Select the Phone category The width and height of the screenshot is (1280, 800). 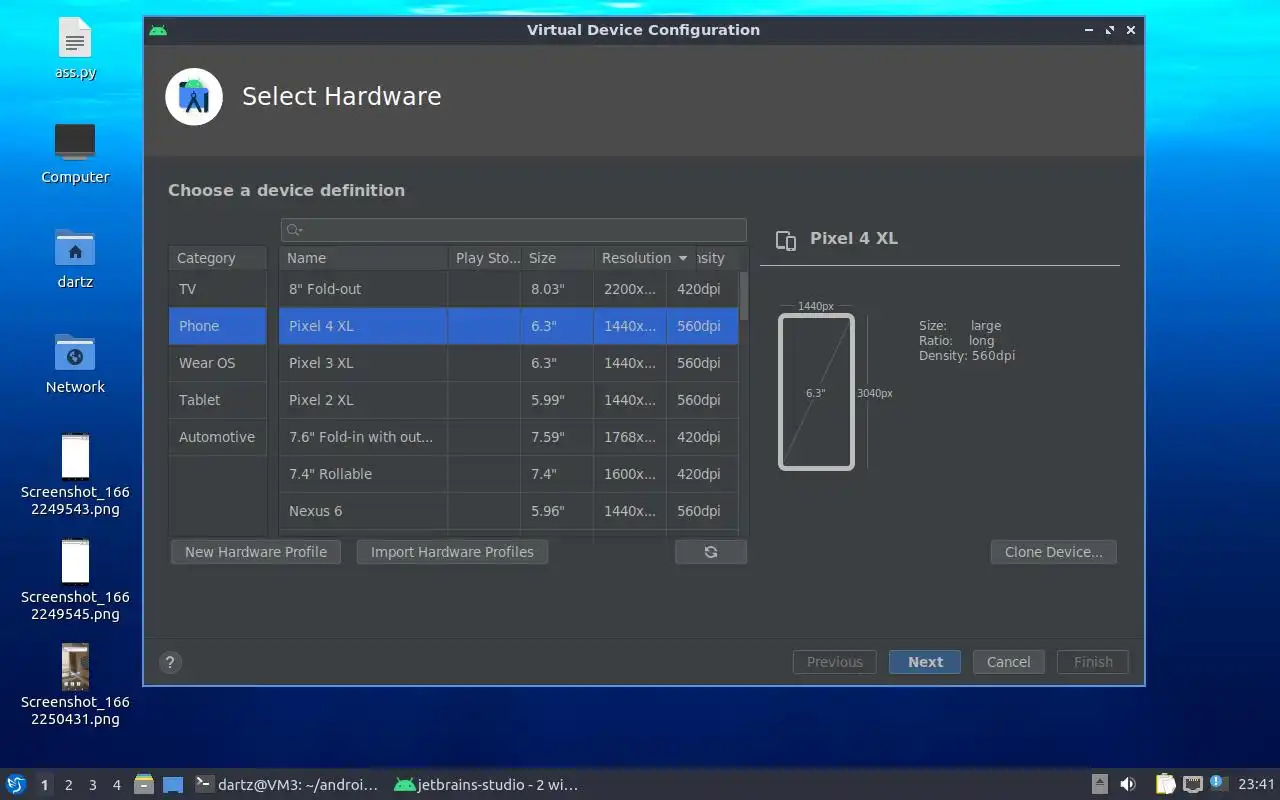[218, 326]
